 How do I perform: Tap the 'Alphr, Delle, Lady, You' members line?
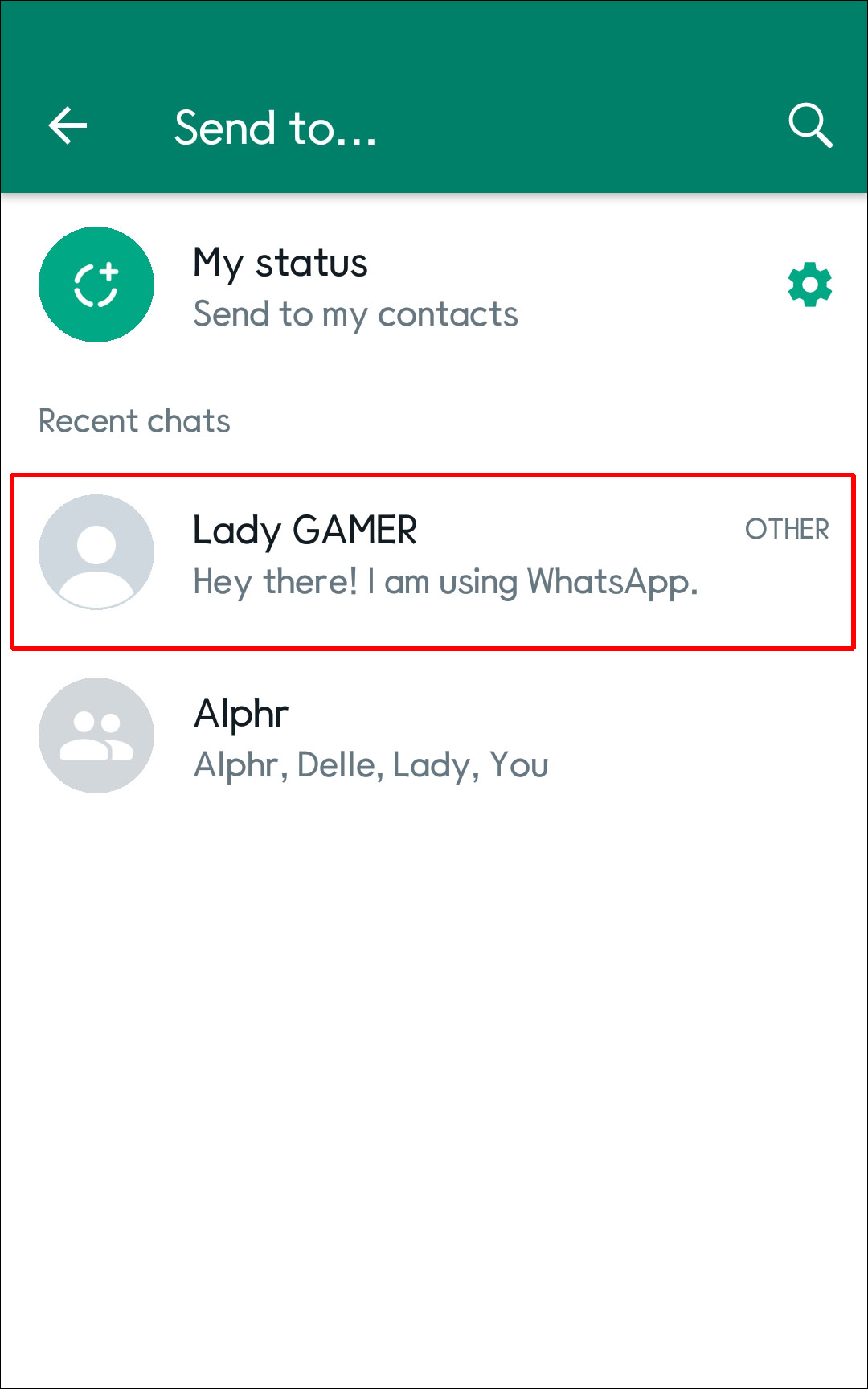(x=371, y=765)
